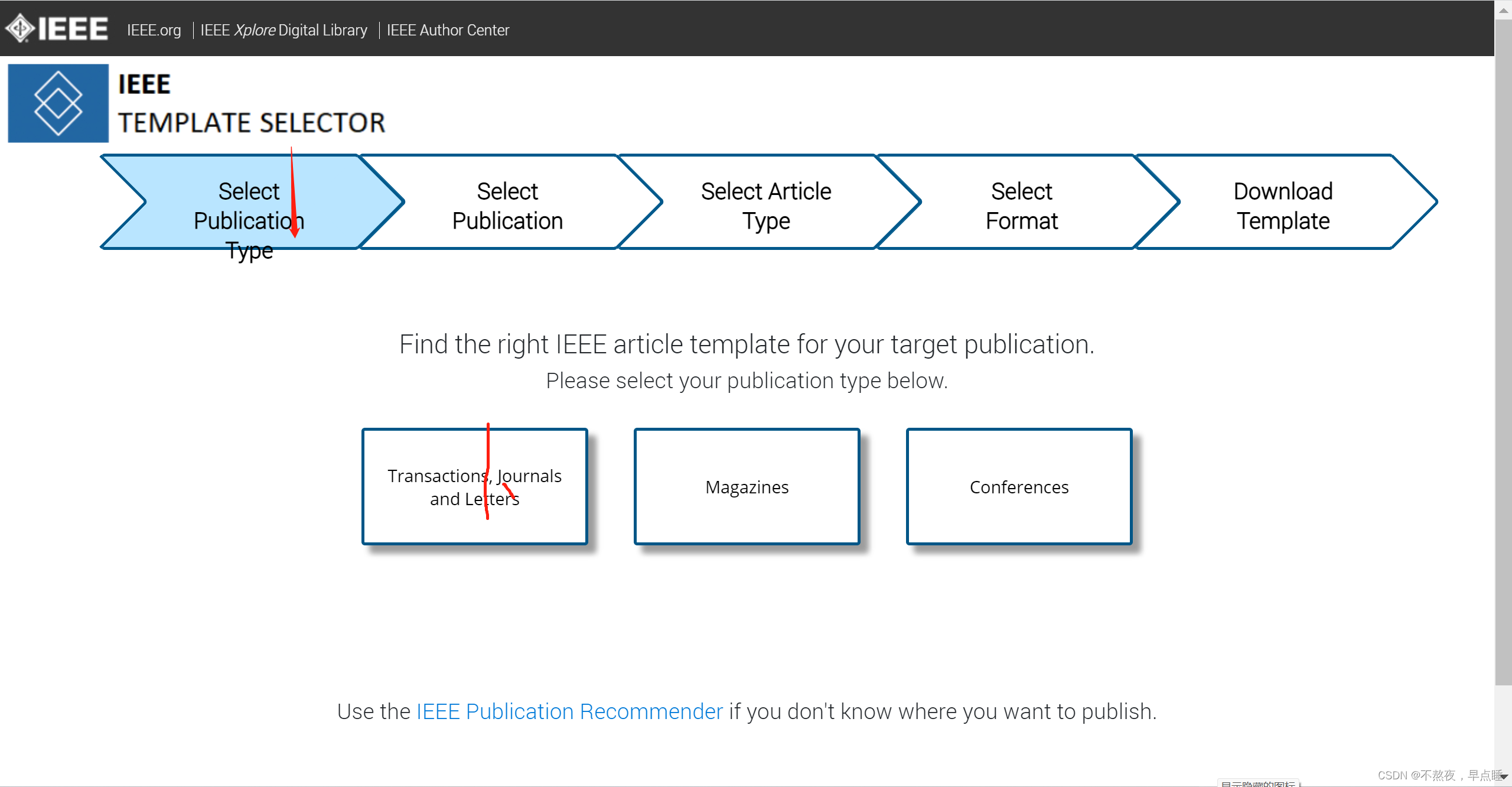Open the IEEE.org link
1512x787 pixels.
(154, 30)
